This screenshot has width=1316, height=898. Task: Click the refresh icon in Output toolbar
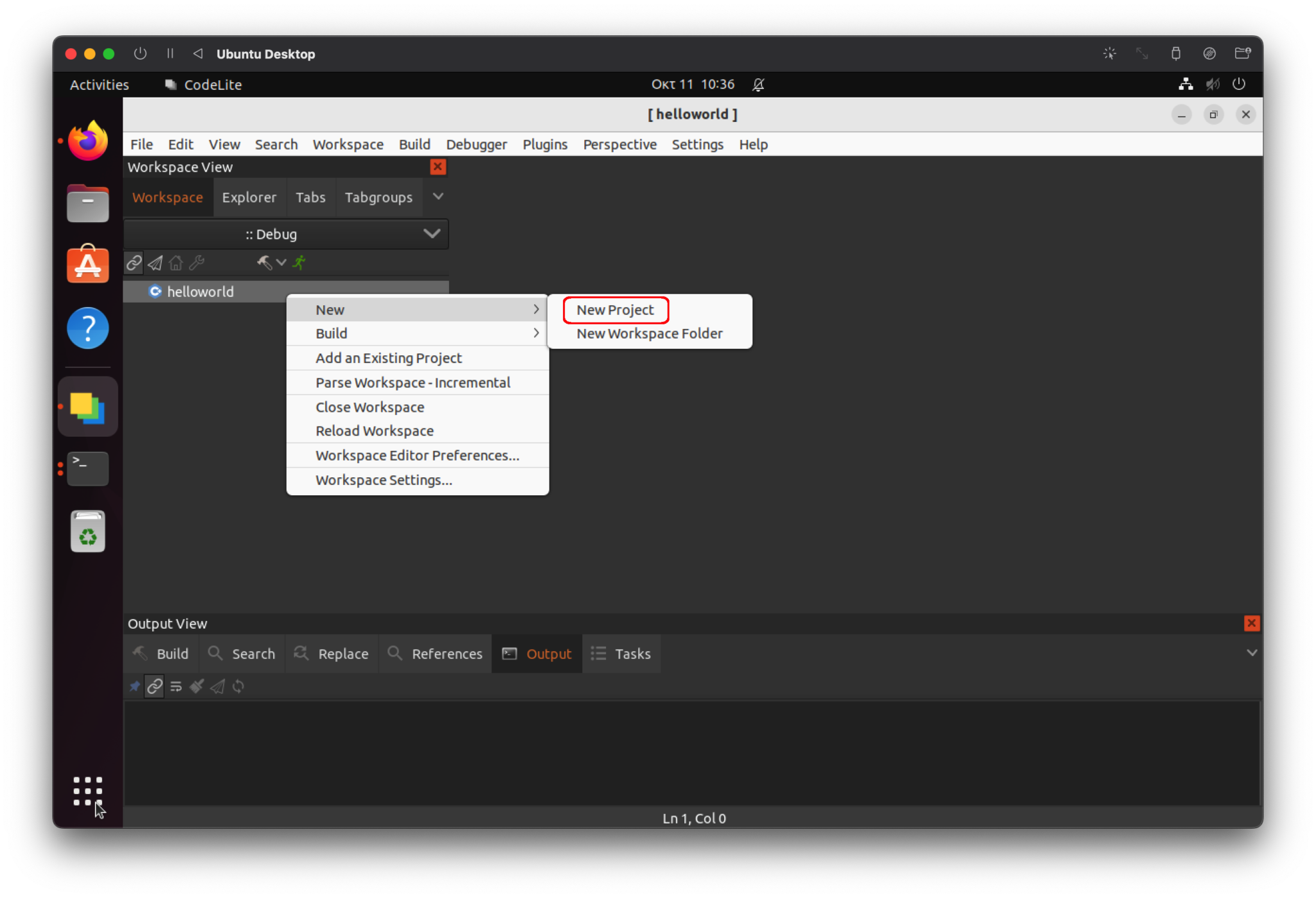pos(238,686)
